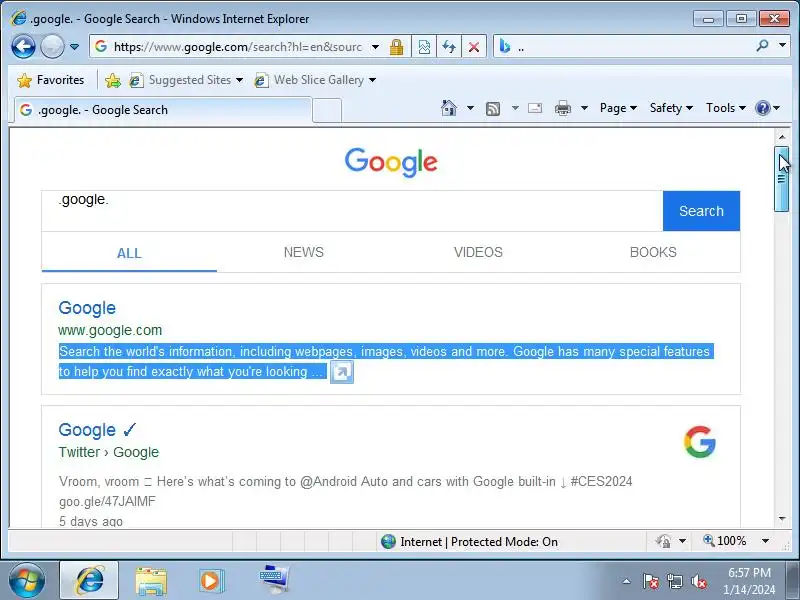
Task: Open a new blank tab
Action: coord(327,110)
